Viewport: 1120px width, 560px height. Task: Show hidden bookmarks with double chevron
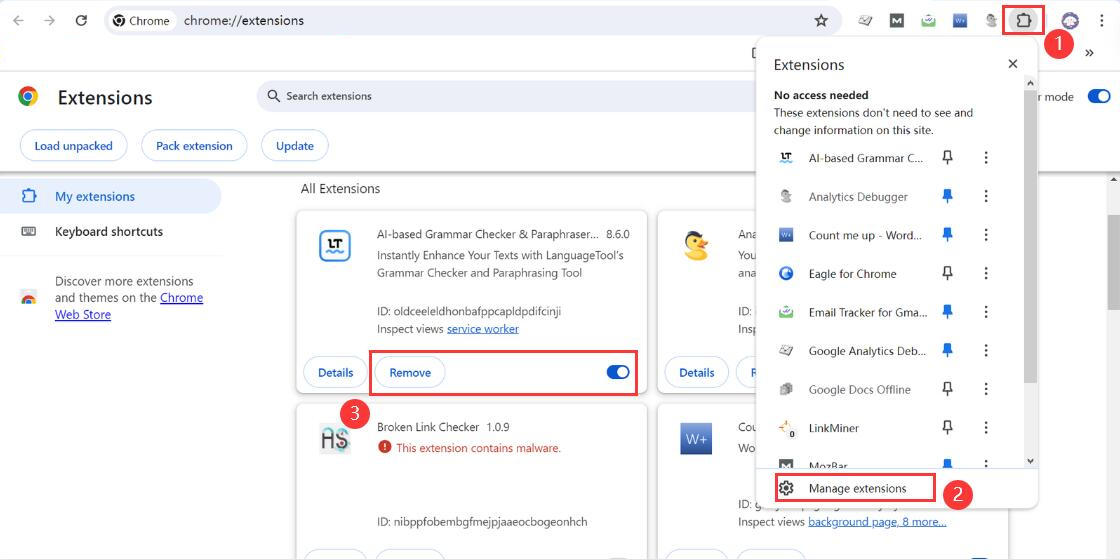[x=1089, y=53]
